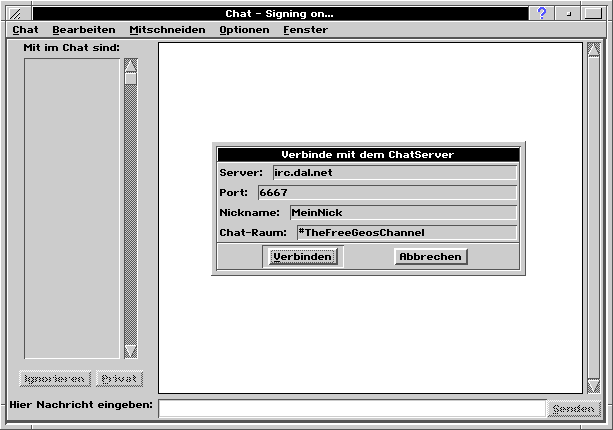
Task: Click the Server field with irc.dal.net
Action: (394, 172)
